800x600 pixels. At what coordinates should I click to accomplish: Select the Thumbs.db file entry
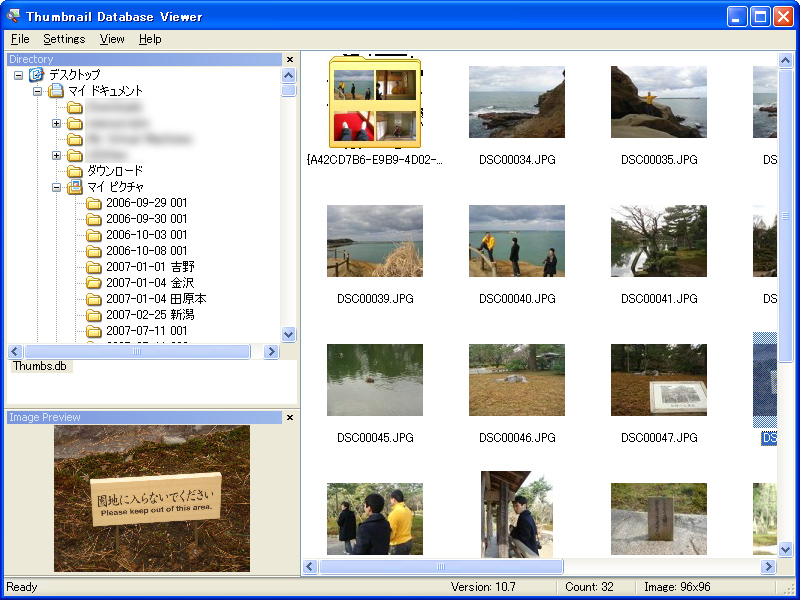[x=39, y=366]
